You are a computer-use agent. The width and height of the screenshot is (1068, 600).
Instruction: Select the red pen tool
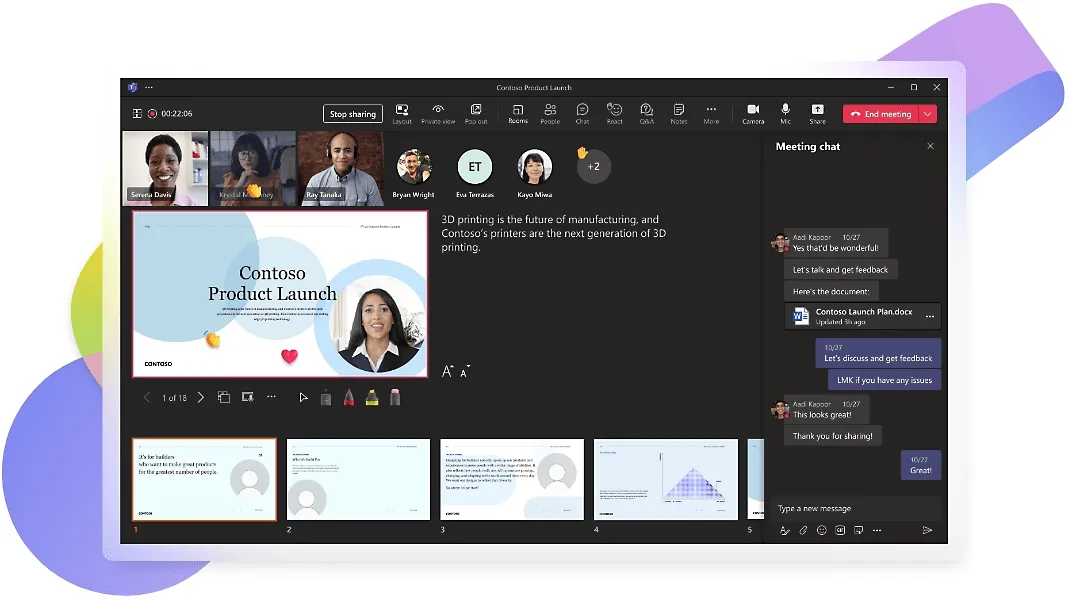pyautogui.click(x=349, y=398)
